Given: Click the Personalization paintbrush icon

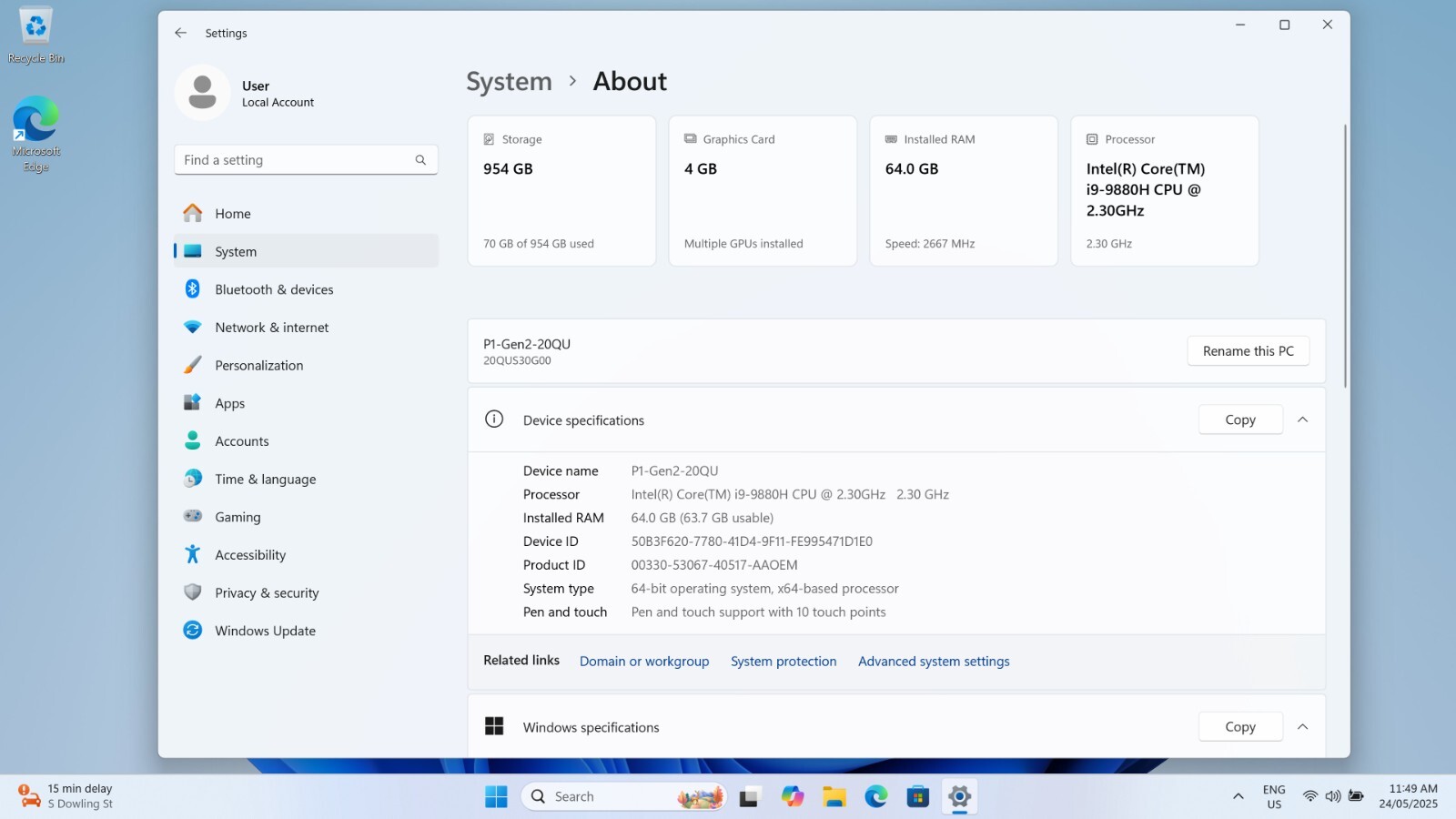Looking at the screenshot, I should 193,365.
